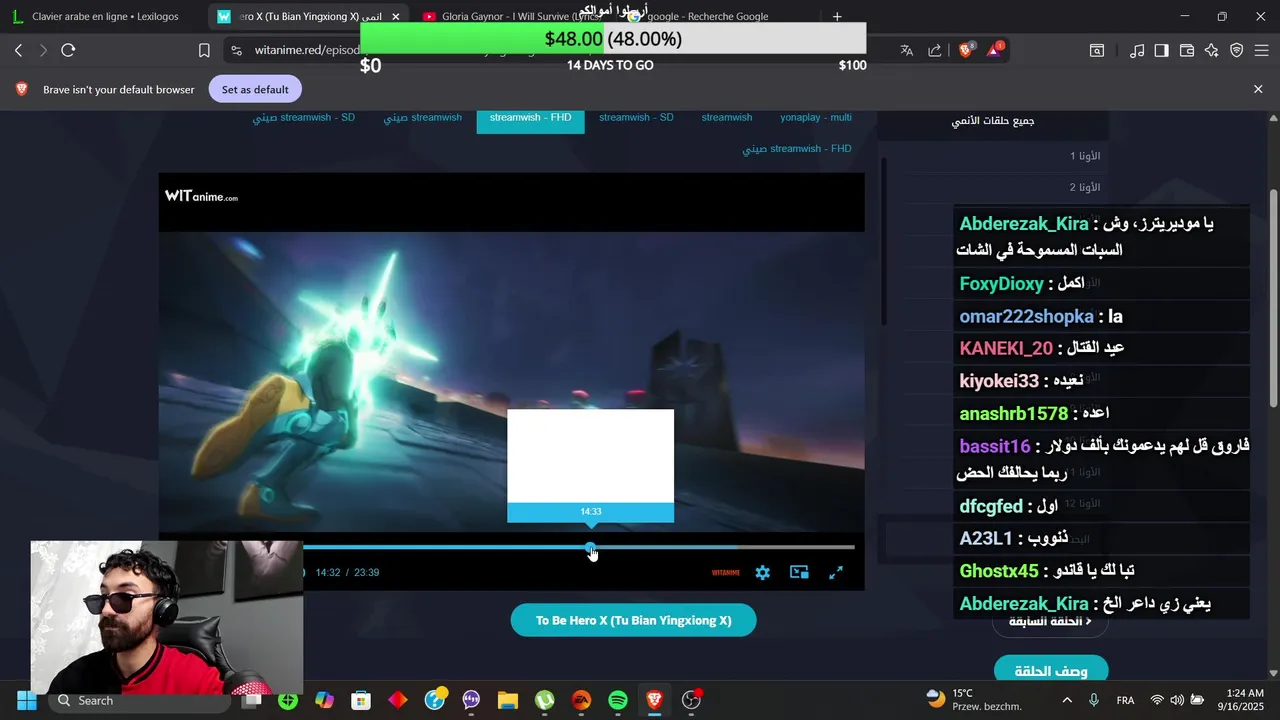
Task: Switch the FRA keyboard language indicator
Action: pyautogui.click(x=1125, y=700)
